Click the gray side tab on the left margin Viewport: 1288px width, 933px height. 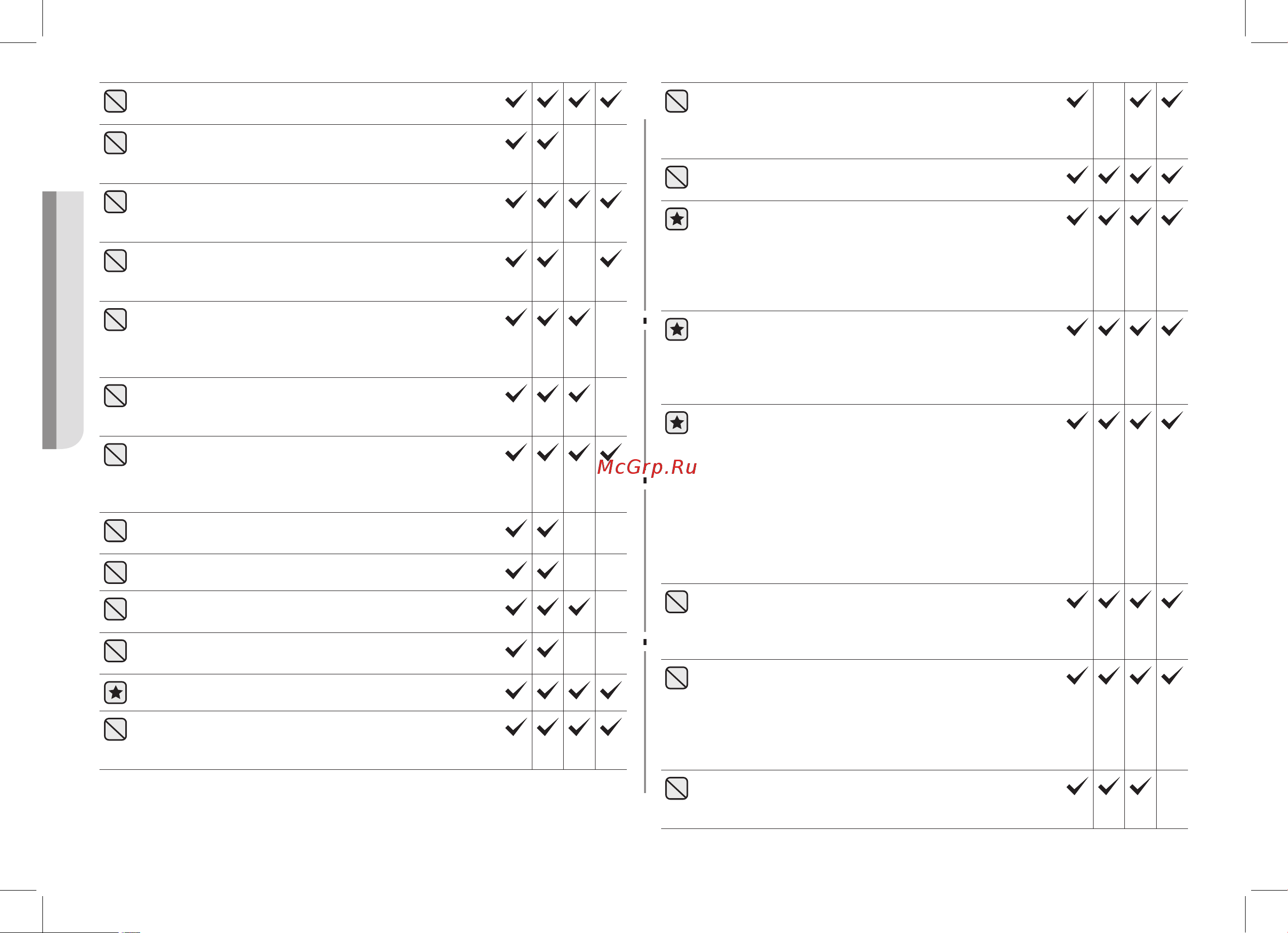pyautogui.click(x=63, y=320)
